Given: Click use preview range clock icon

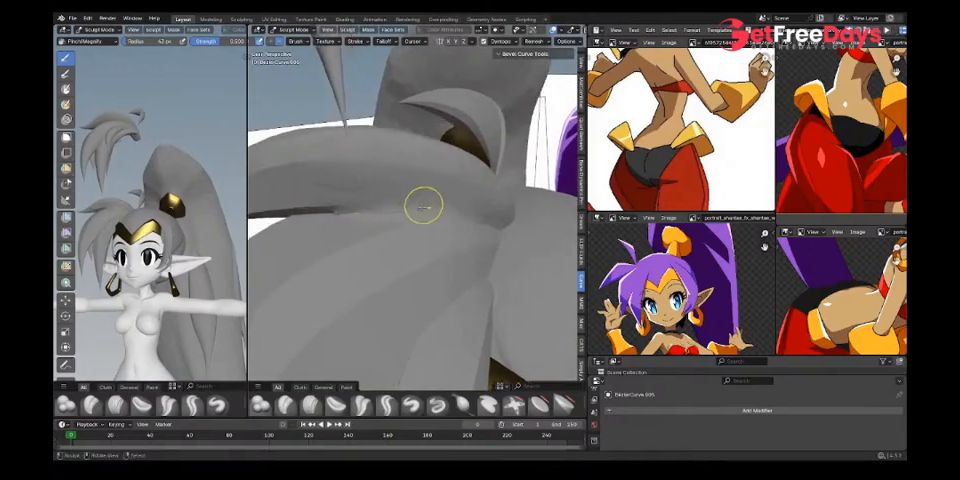Looking at the screenshot, I should coord(501,424).
